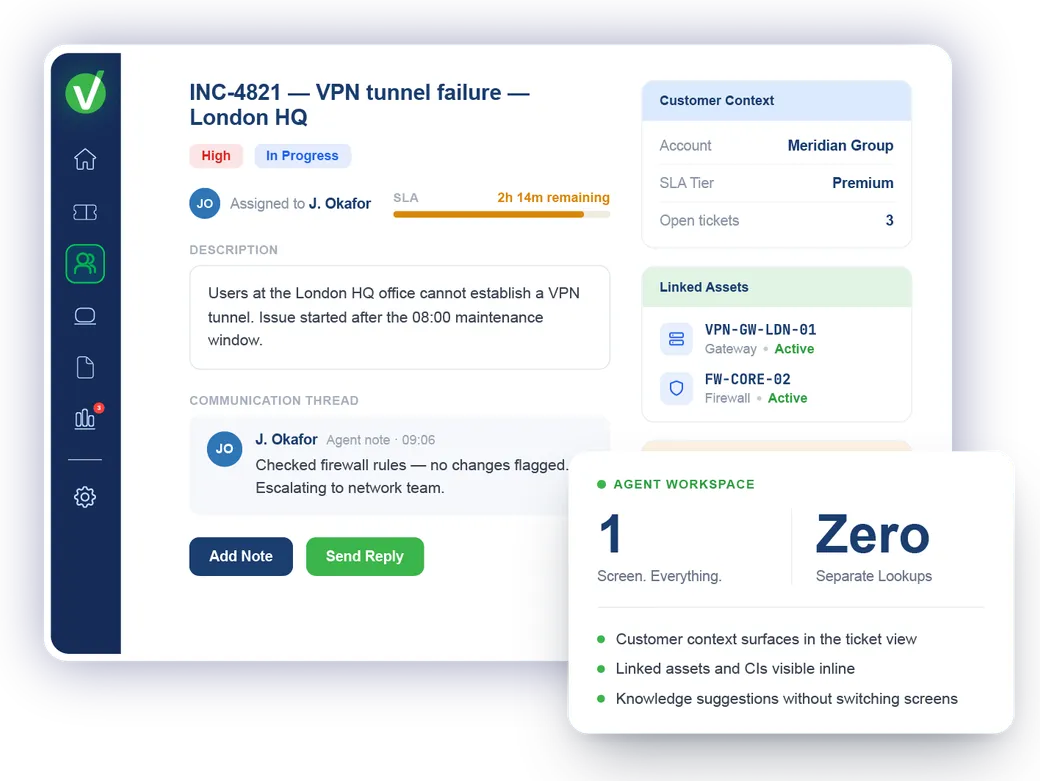Click the gateway server icon for VPN-GW-LDN-01
Screen dimensions: 1040x781
[676, 339]
